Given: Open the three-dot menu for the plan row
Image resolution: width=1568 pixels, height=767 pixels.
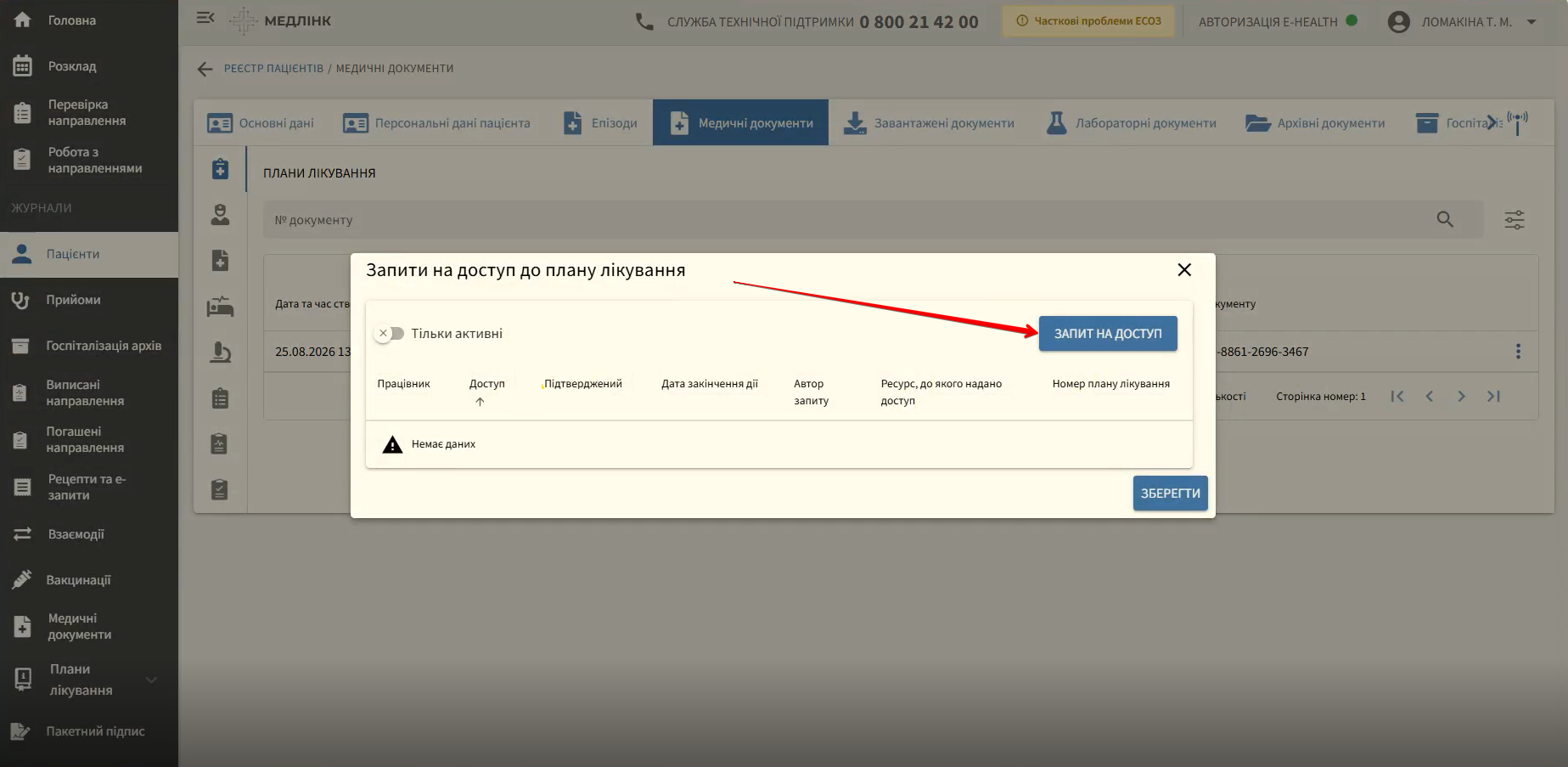Looking at the screenshot, I should coord(1518,352).
